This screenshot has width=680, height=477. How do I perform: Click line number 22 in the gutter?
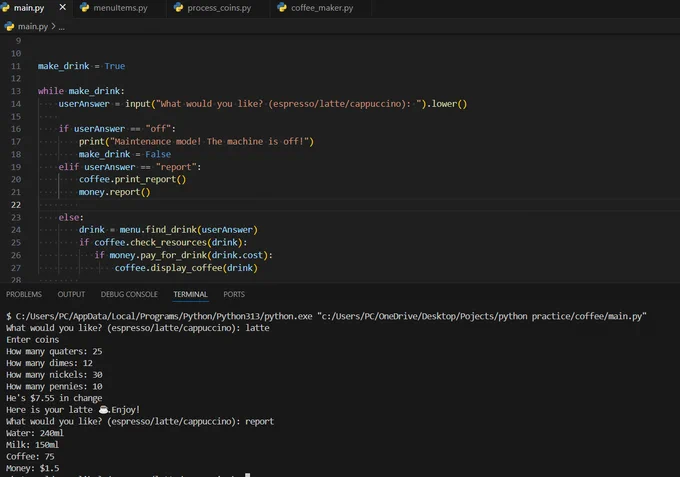[x=16, y=205]
